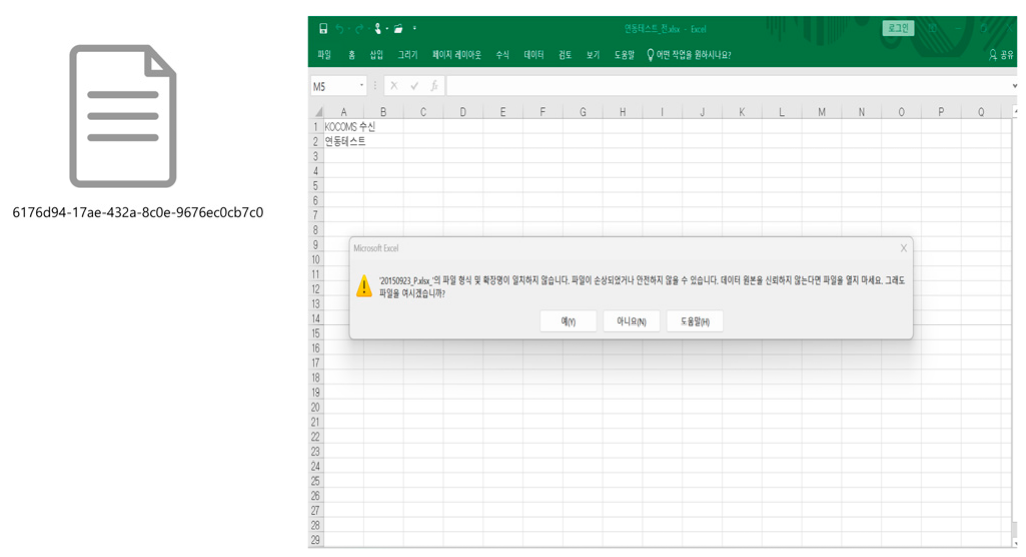Switch to the 데이터 ribbon tab
The image size is (1026, 557).
(x=534, y=56)
